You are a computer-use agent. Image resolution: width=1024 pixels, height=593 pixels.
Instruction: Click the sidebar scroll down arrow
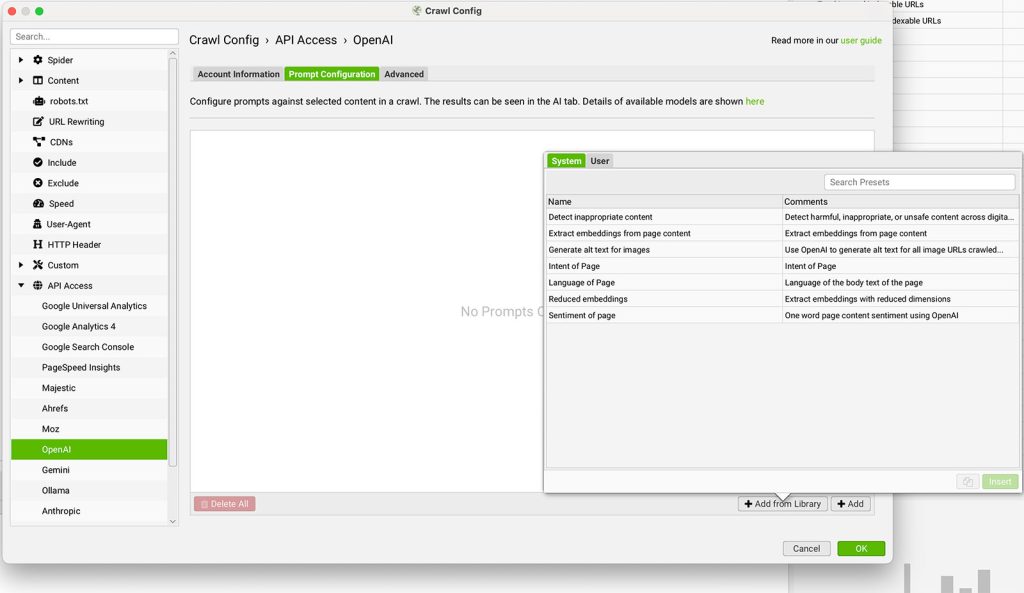pos(172,521)
